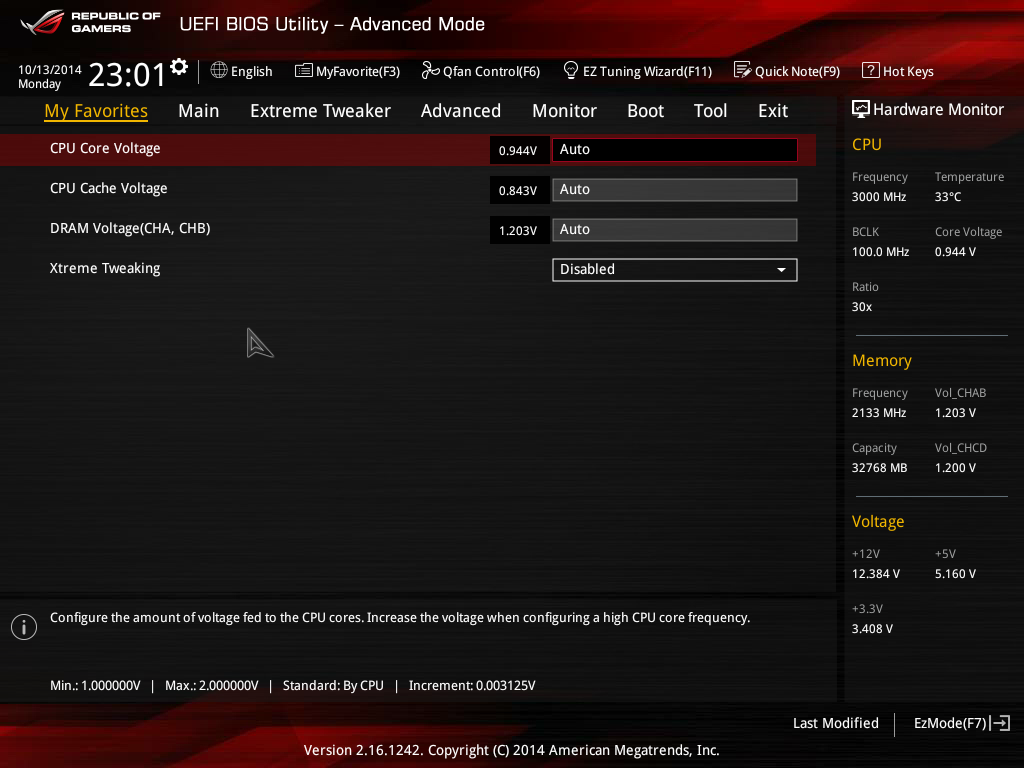Screen dimensions: 1024x768
Task: Open the Xtreme Tweaking dropdown
Action: (x=675, y=270)
